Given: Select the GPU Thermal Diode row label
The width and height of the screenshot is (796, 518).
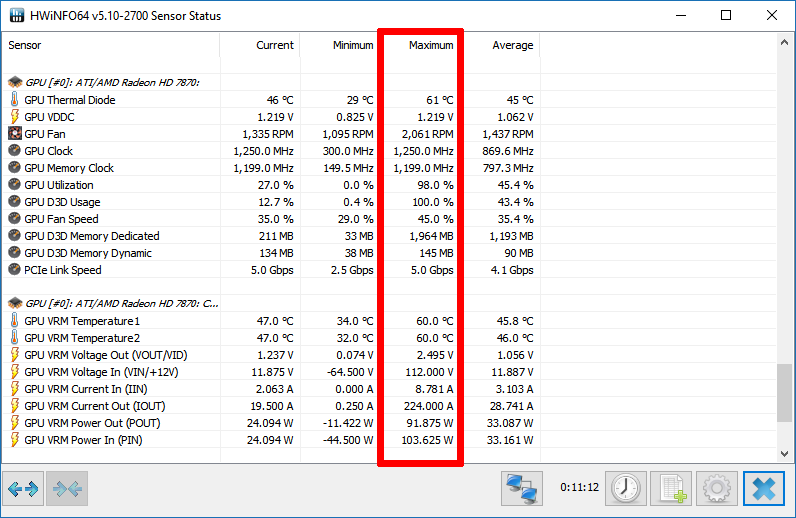Looking at the screenshot, I should (x=70, y=100).
